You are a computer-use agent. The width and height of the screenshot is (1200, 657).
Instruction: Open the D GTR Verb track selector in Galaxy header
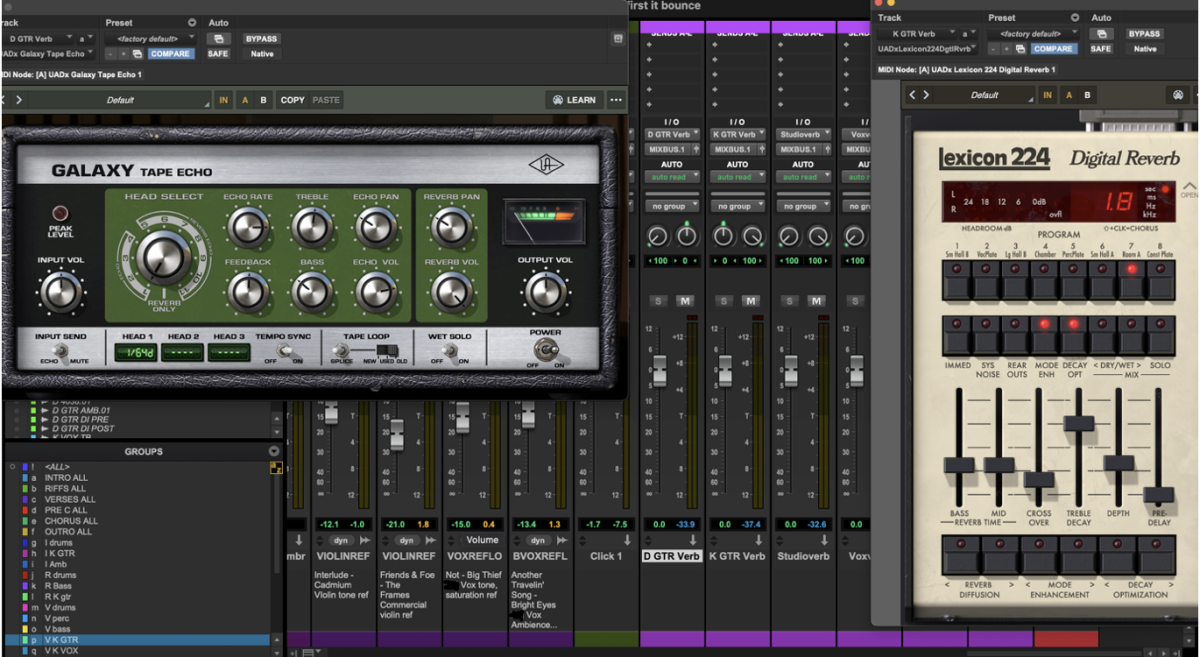click(40, 38)
